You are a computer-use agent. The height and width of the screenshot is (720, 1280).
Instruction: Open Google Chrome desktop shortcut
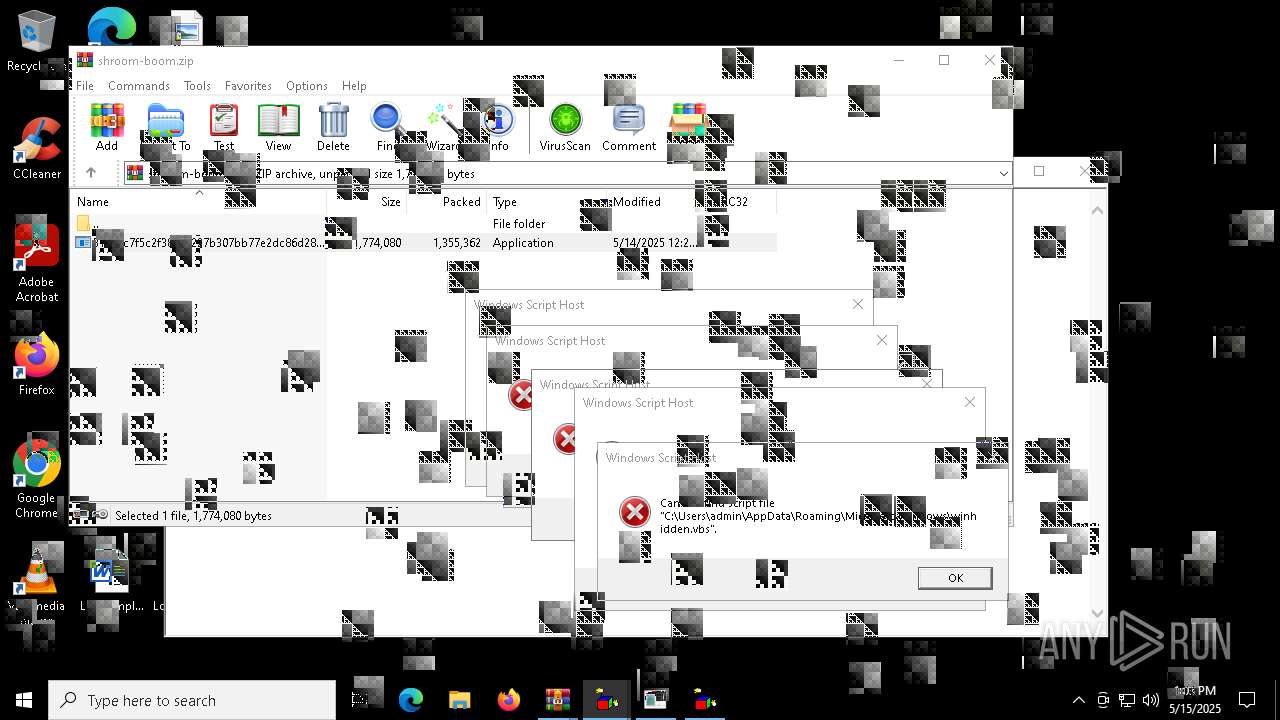point(37,478)
